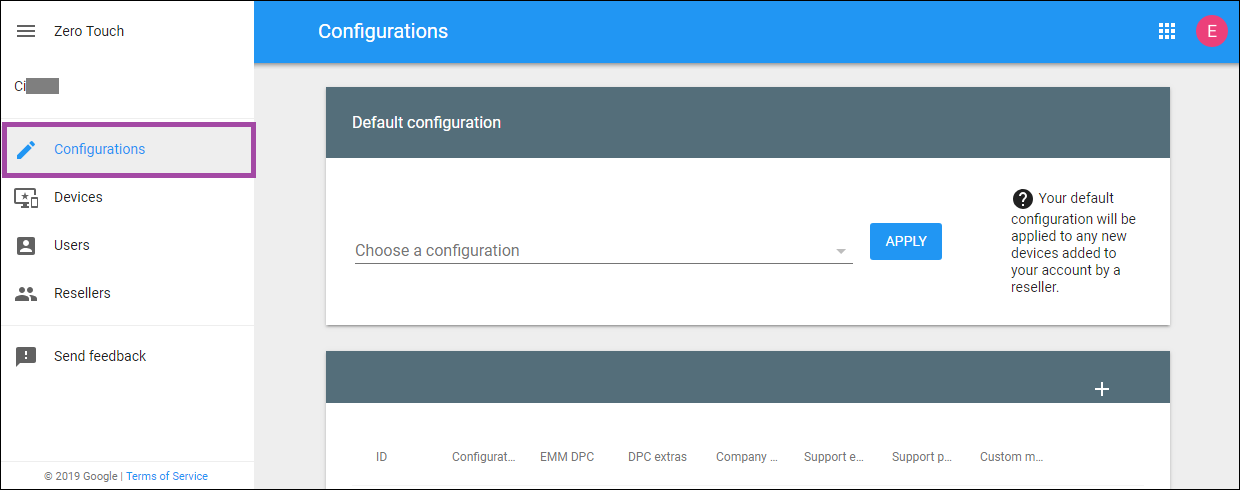
Task: Click the DPC extras column header
Action: tap(657, 457)
